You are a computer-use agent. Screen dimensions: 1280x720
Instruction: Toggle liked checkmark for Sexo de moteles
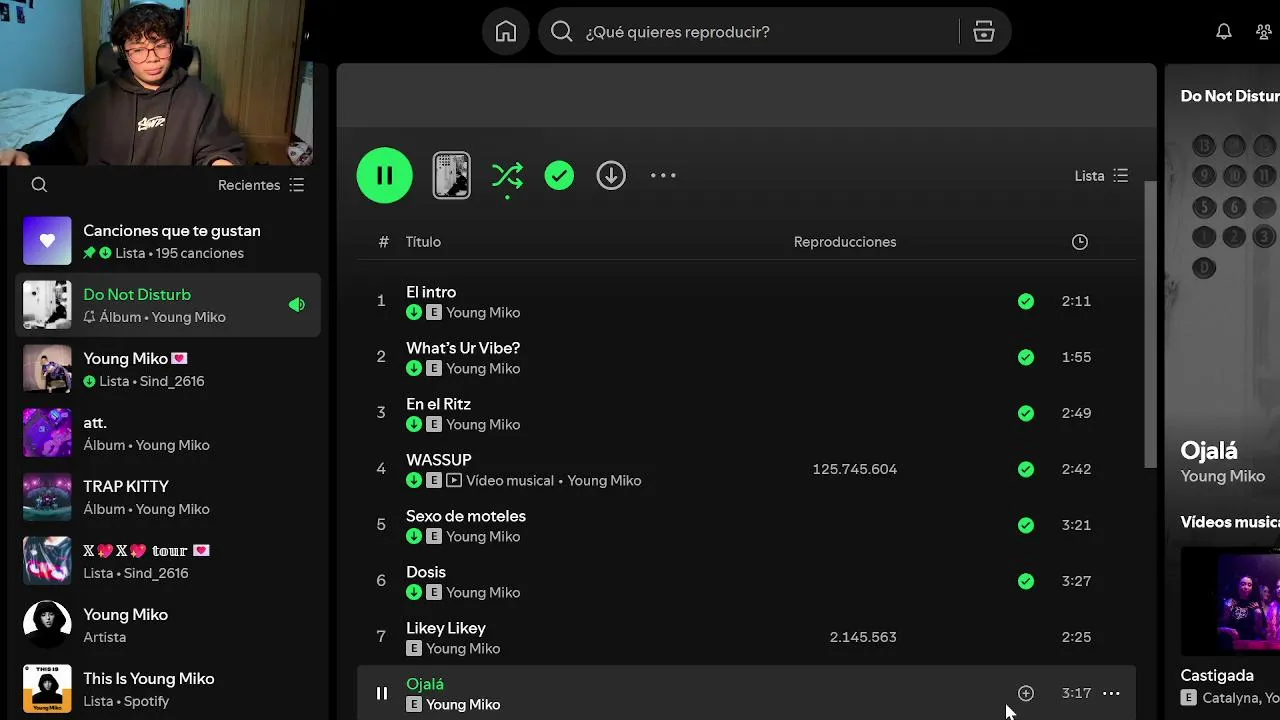point(1026,525)
